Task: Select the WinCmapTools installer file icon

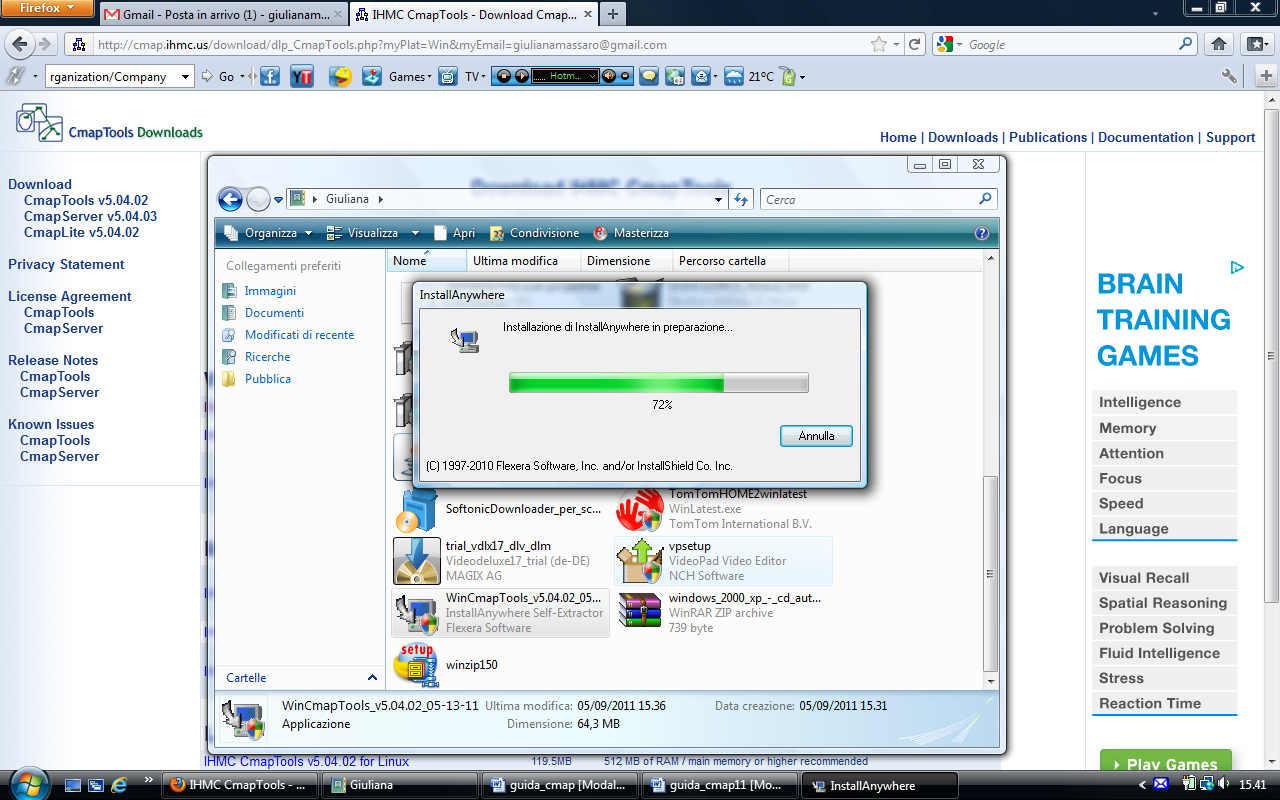Action: [x=416, y=613]
